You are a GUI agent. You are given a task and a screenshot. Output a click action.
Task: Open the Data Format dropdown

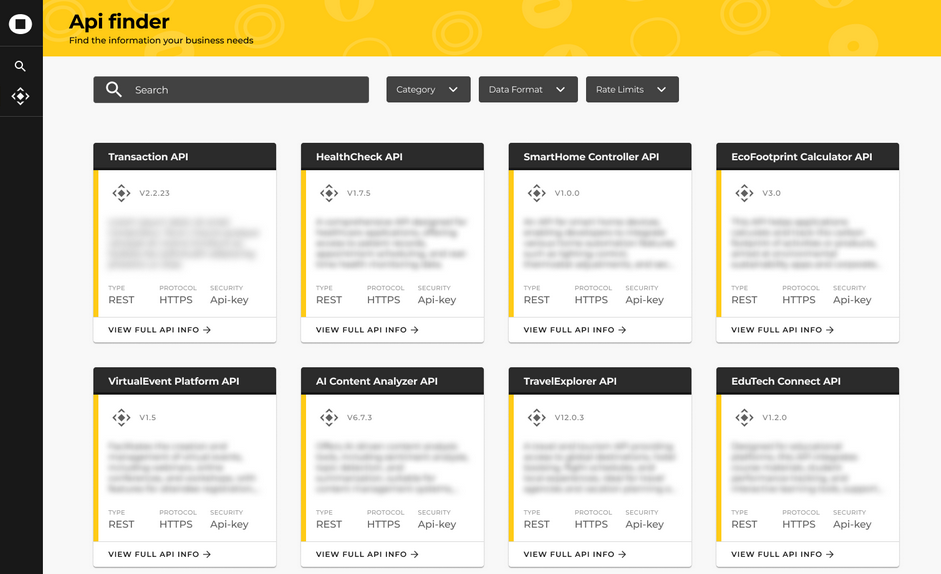[527, 90]
